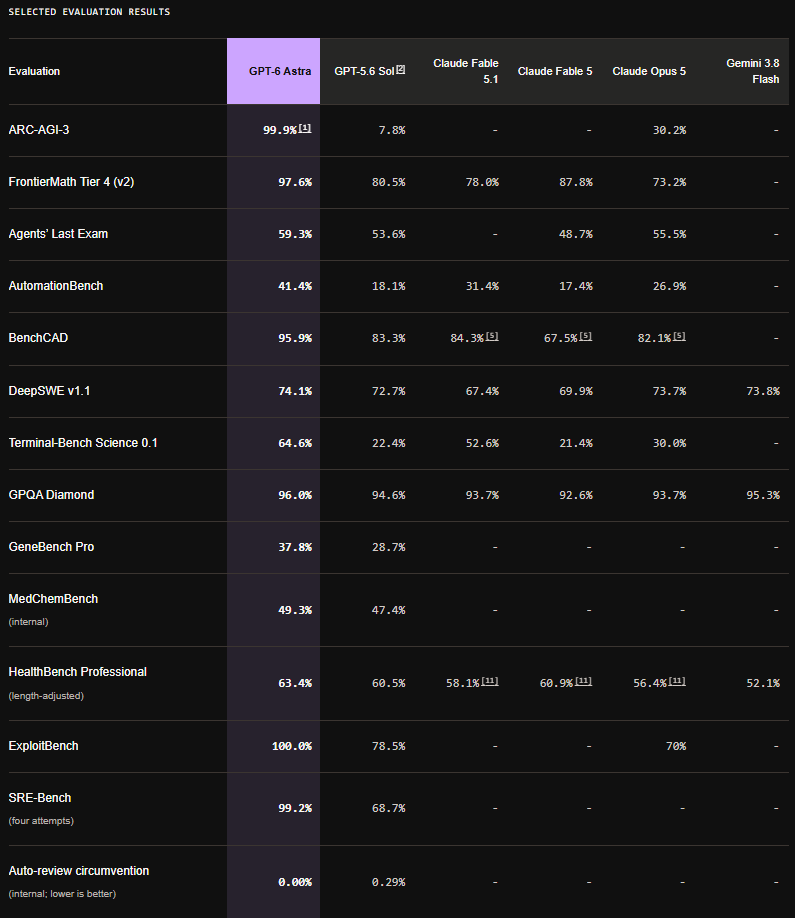Click the Claude Opus 5 column header
Screen dimensions: 795x918
pyautogui.click(x=649, y=71)
